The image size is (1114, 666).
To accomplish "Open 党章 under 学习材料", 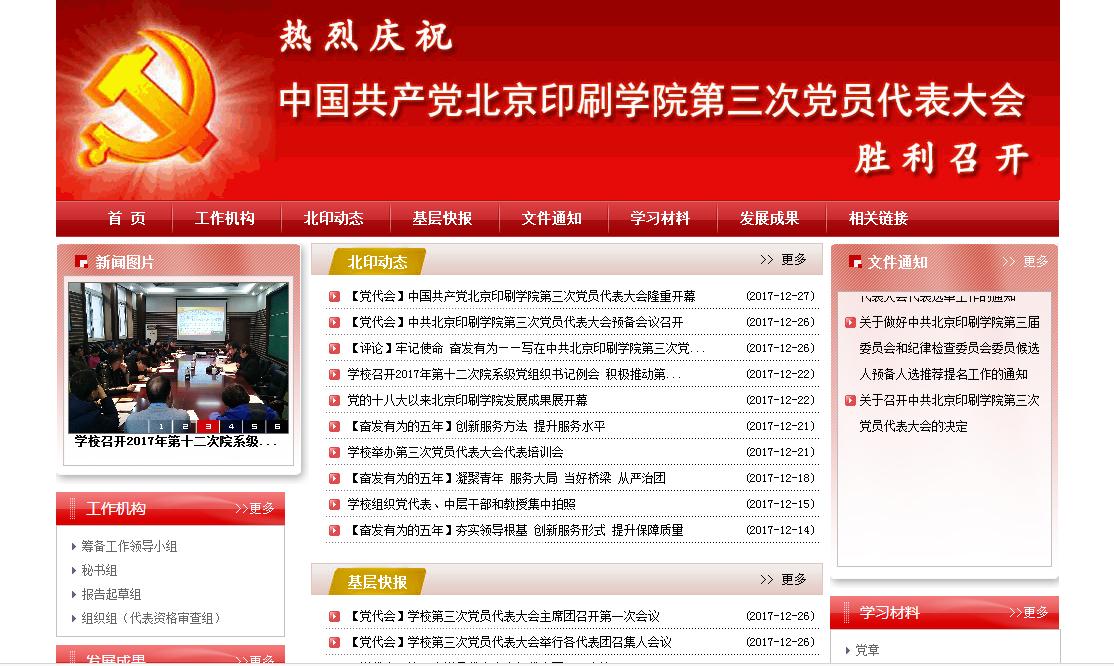I will point(867,650).
